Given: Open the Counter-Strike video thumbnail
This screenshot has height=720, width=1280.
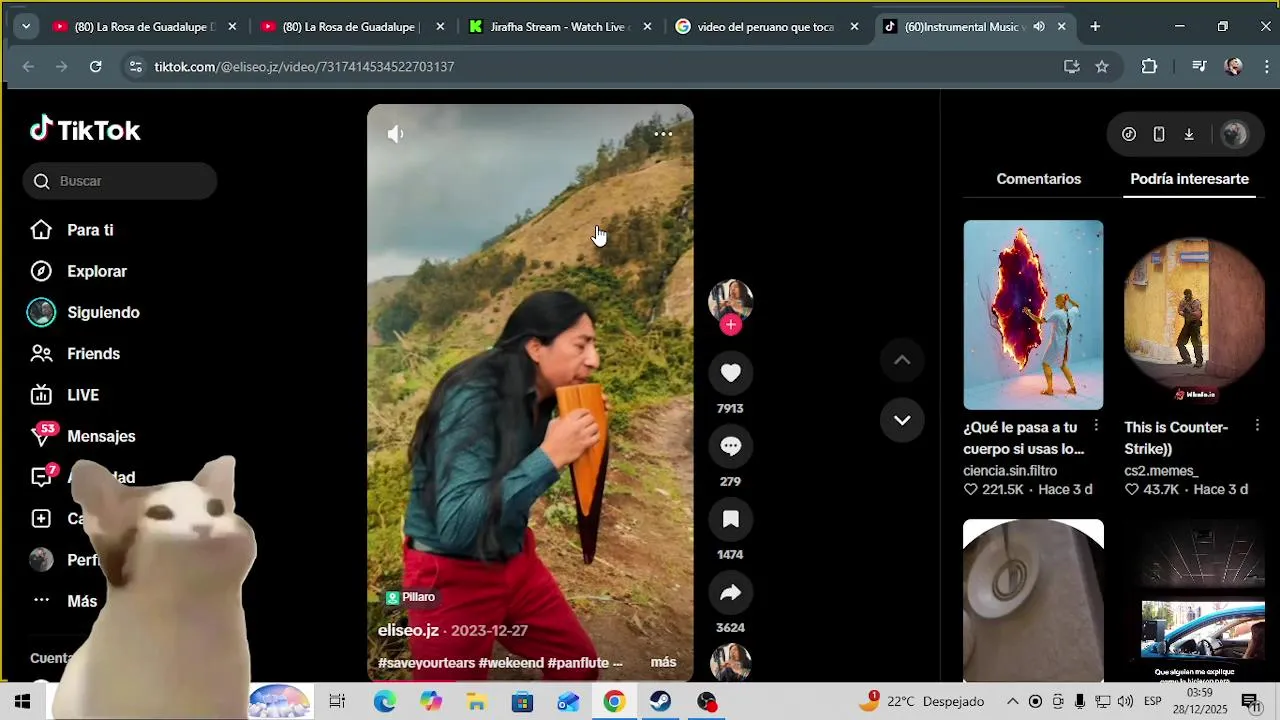Looking at the screenshot, I should [1194, 315].
